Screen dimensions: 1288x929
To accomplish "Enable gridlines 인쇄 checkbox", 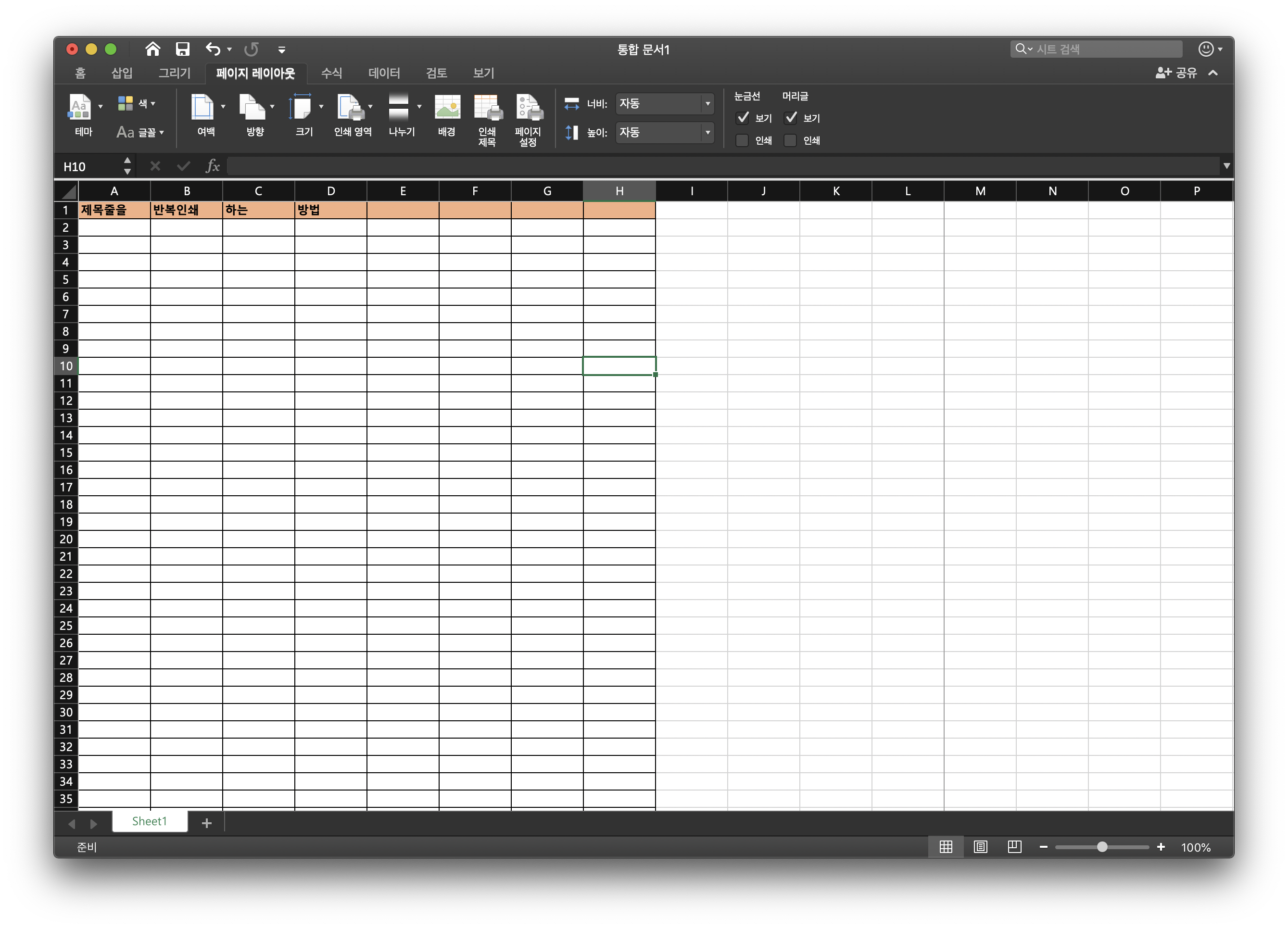I will point(742,140).
